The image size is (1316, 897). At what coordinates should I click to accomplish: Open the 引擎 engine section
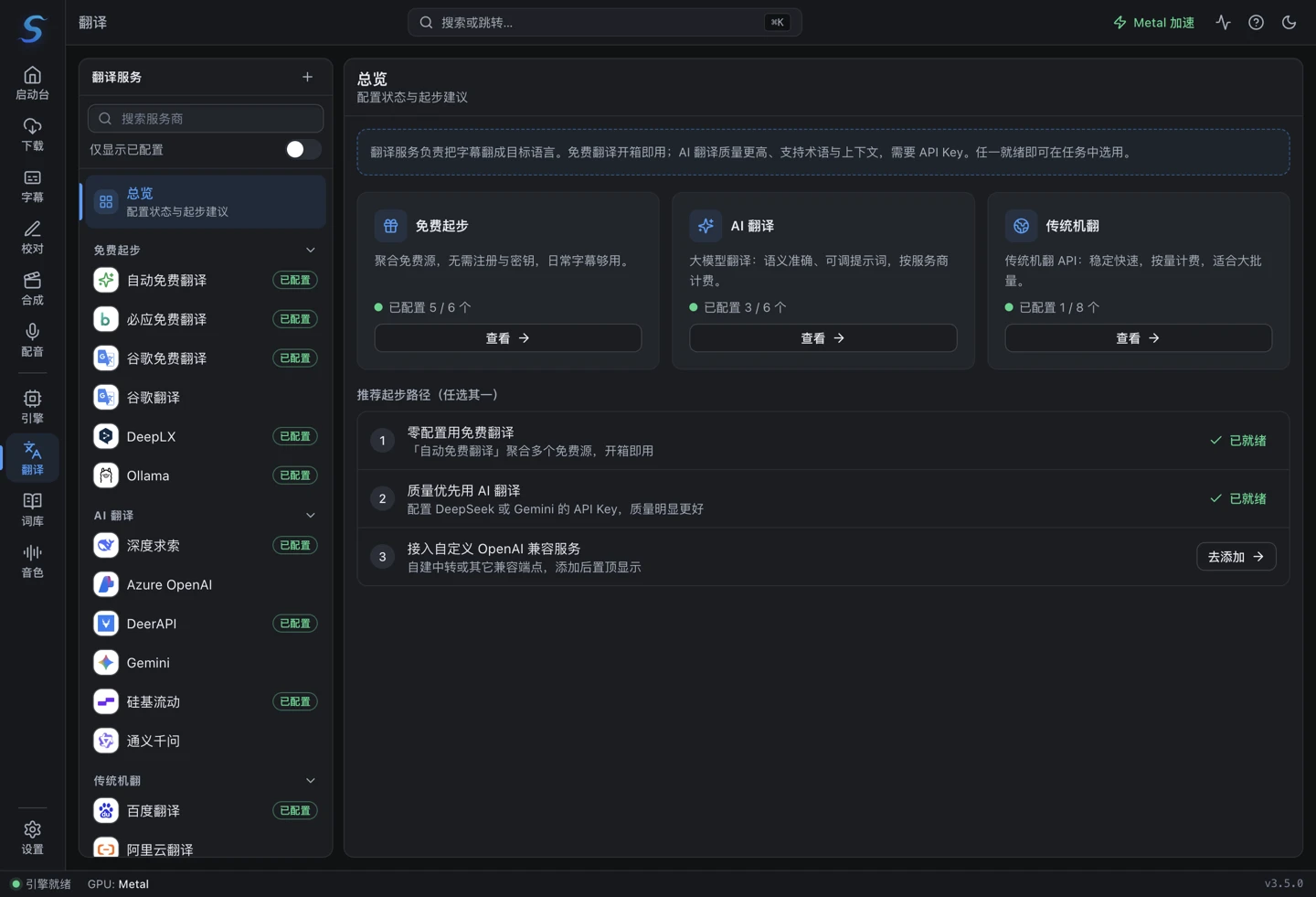point(32,406)
